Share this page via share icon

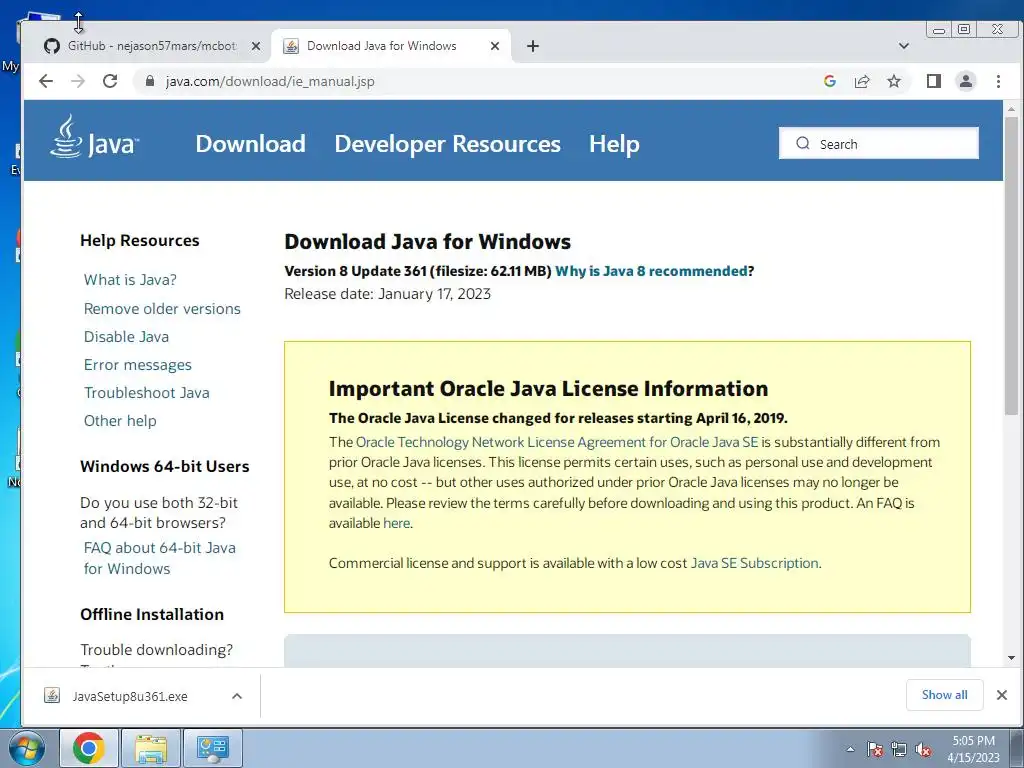862,81
